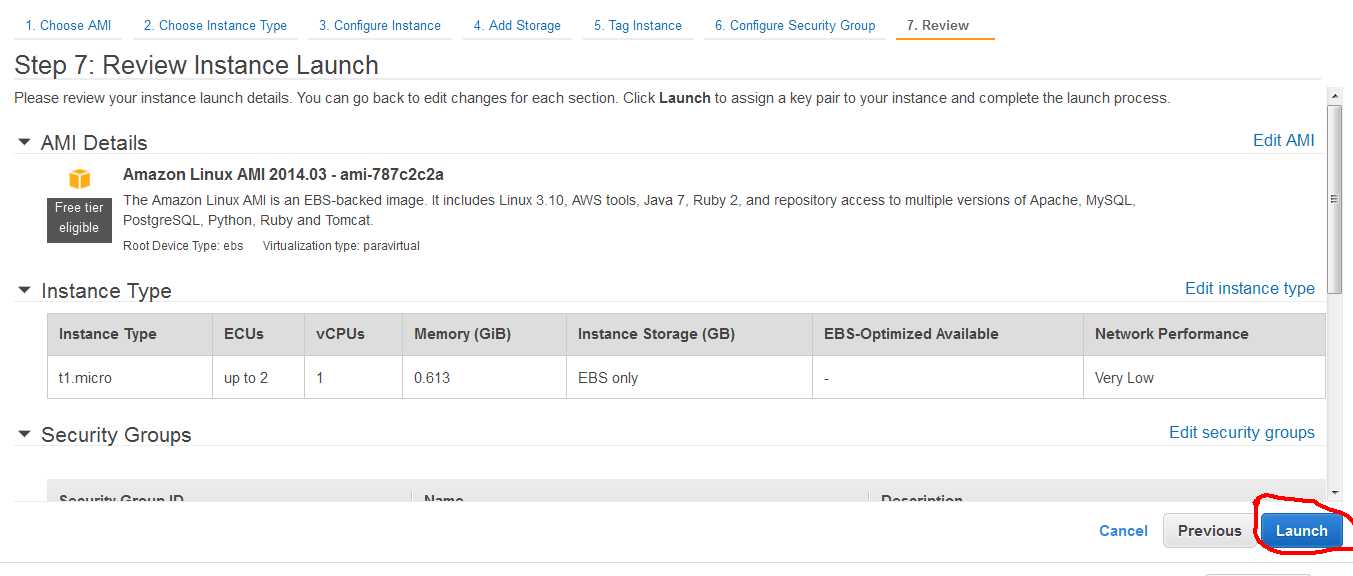The width and height of the screenshot is (1353, 576).
Task: Click the t1.micro instance type cell
Action: pyautogui.click(x=129, y=378)
